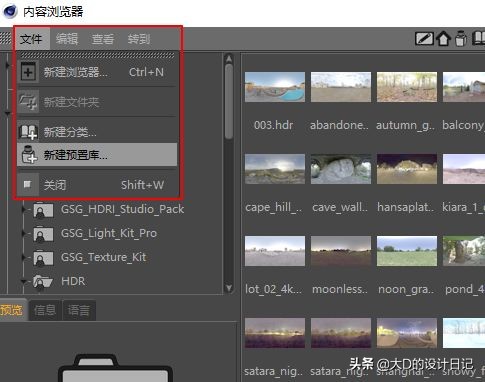Select the hansaplat.. HDR thumbnail
Screen dimensions: 485x382
[407, 169]
